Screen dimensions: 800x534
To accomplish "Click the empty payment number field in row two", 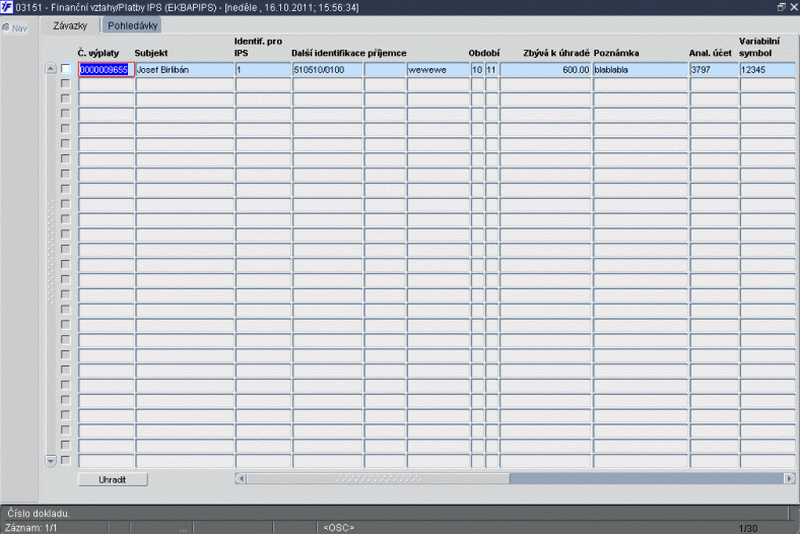I will (106, 85).
